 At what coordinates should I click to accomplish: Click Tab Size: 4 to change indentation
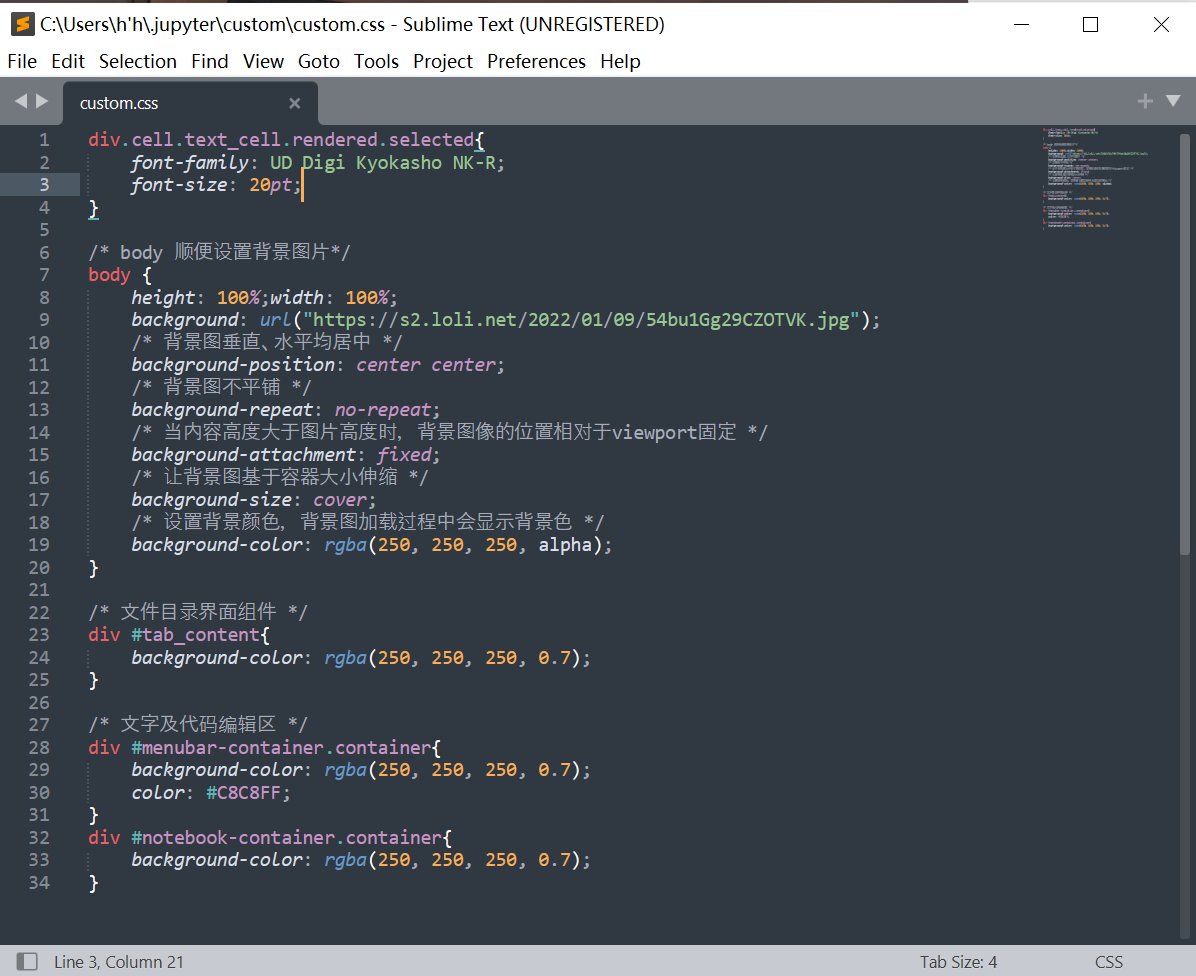pyautogui.click(x=958, y=961)
